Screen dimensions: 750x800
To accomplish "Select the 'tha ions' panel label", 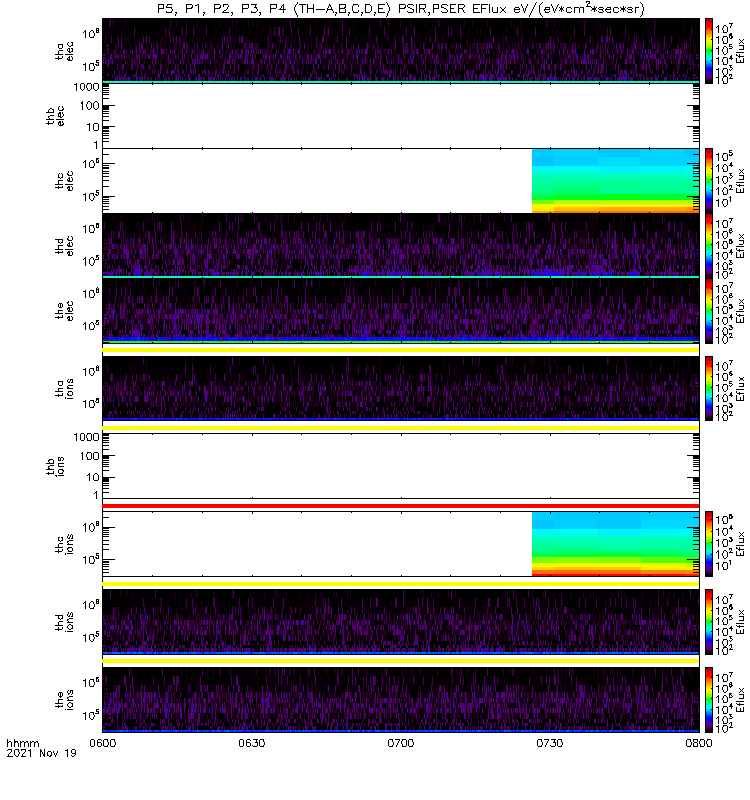I will click(x=64, y=388).
